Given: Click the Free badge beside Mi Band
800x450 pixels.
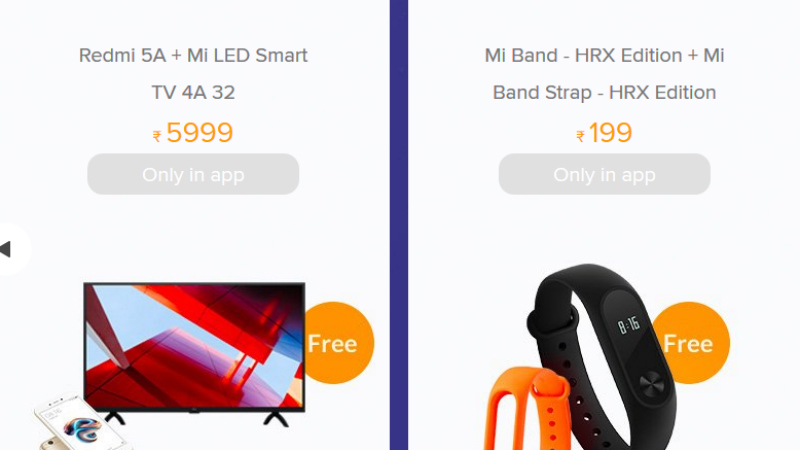Looking at the screenshot, I should click(x=690, y=343).
